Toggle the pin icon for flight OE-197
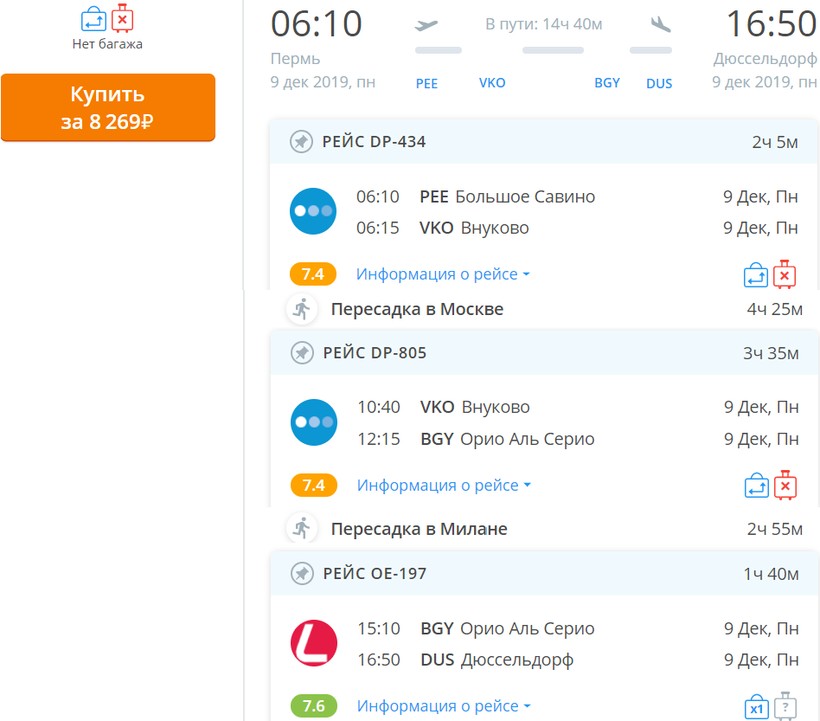820x721 pixels. click(x=300, y=574)
